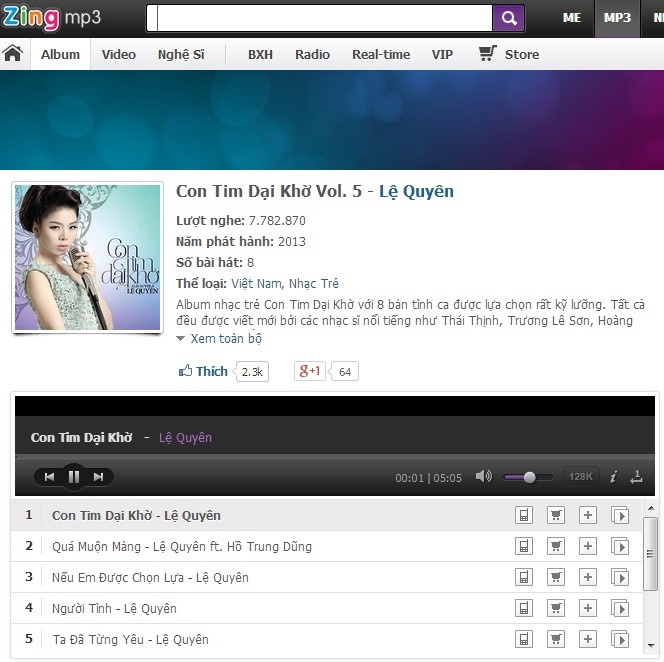Click the download icon in player bar
Screen dimensions: 664x662
[x=636, y=477]
